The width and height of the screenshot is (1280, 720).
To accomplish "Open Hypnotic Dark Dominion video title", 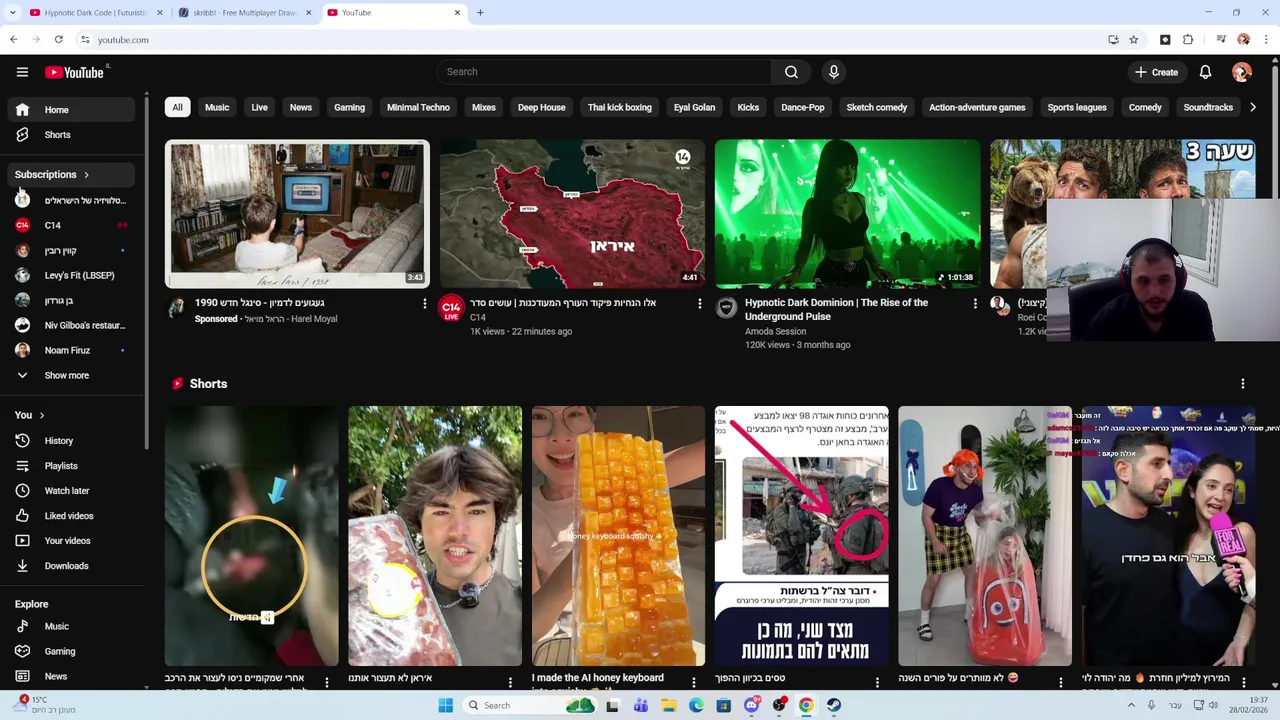I will click(x=836, y=309).
